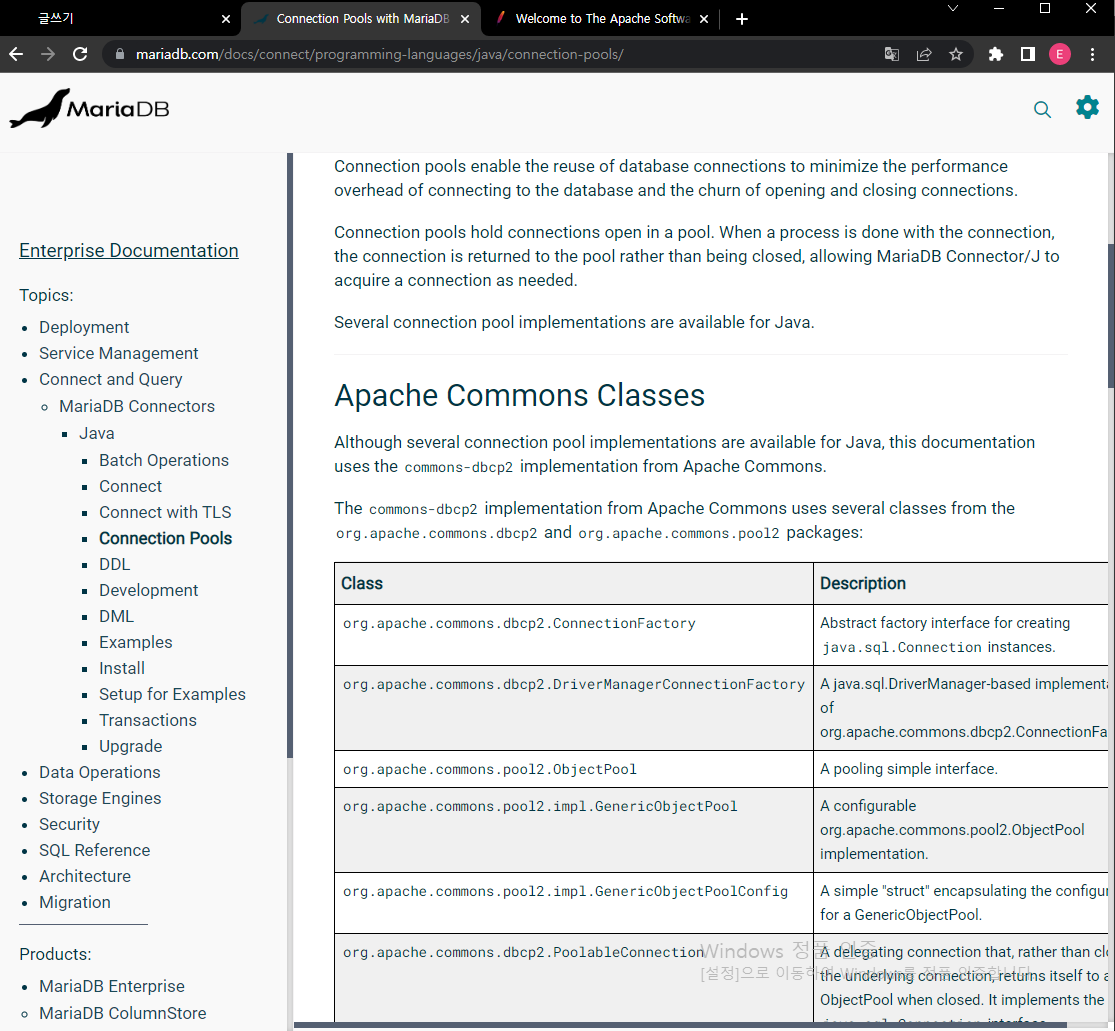Open Chrome three-dot menu

[x=1092, y=54]
